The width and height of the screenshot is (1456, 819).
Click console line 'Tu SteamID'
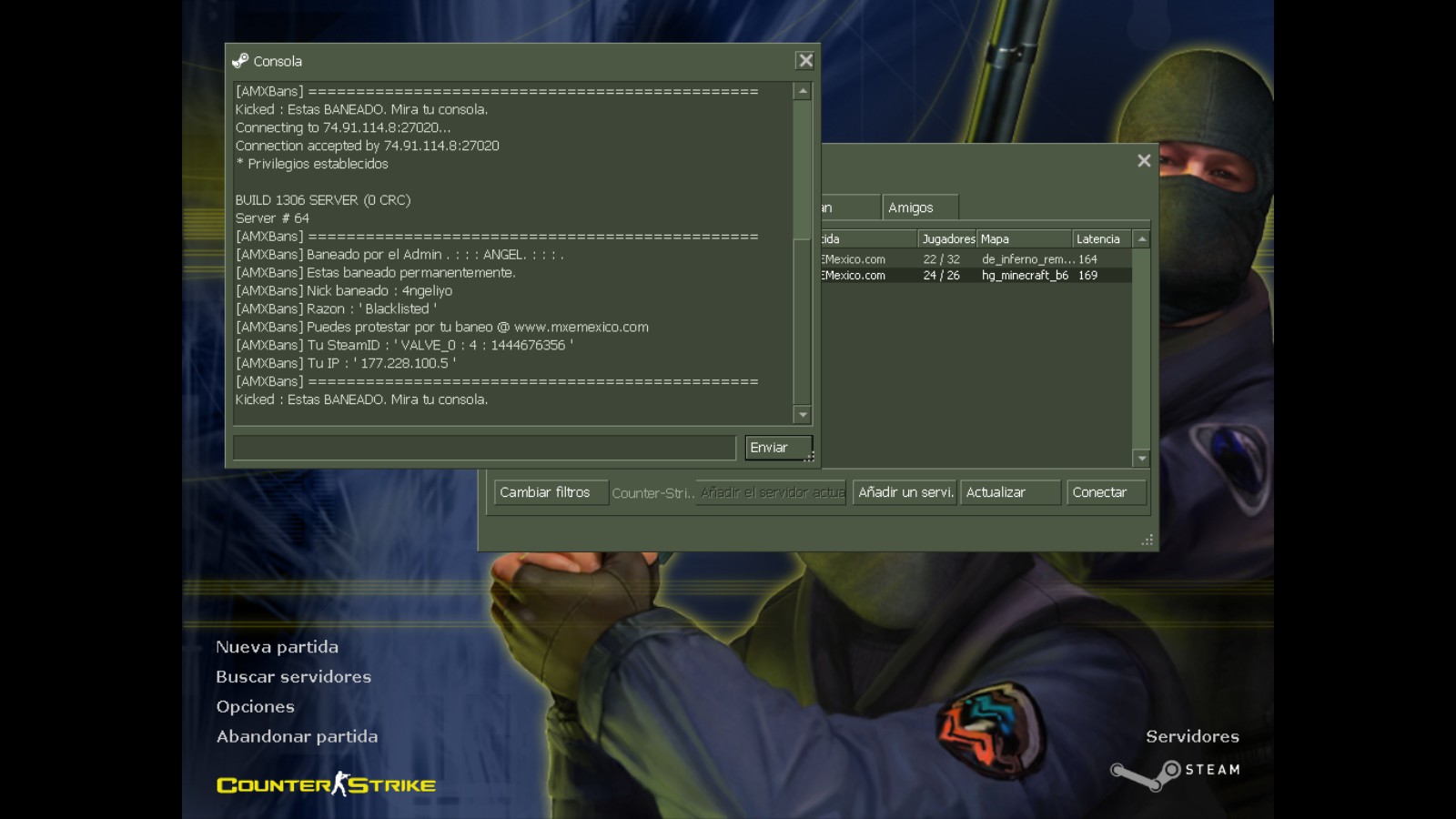click(404, 346)
